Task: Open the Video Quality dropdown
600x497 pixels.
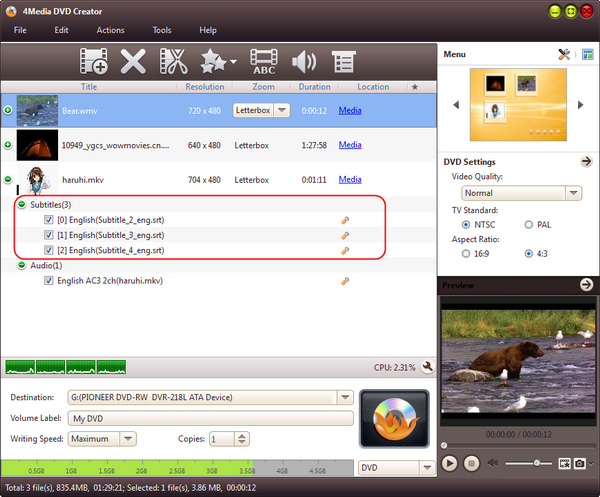Action: click(521, 193)
